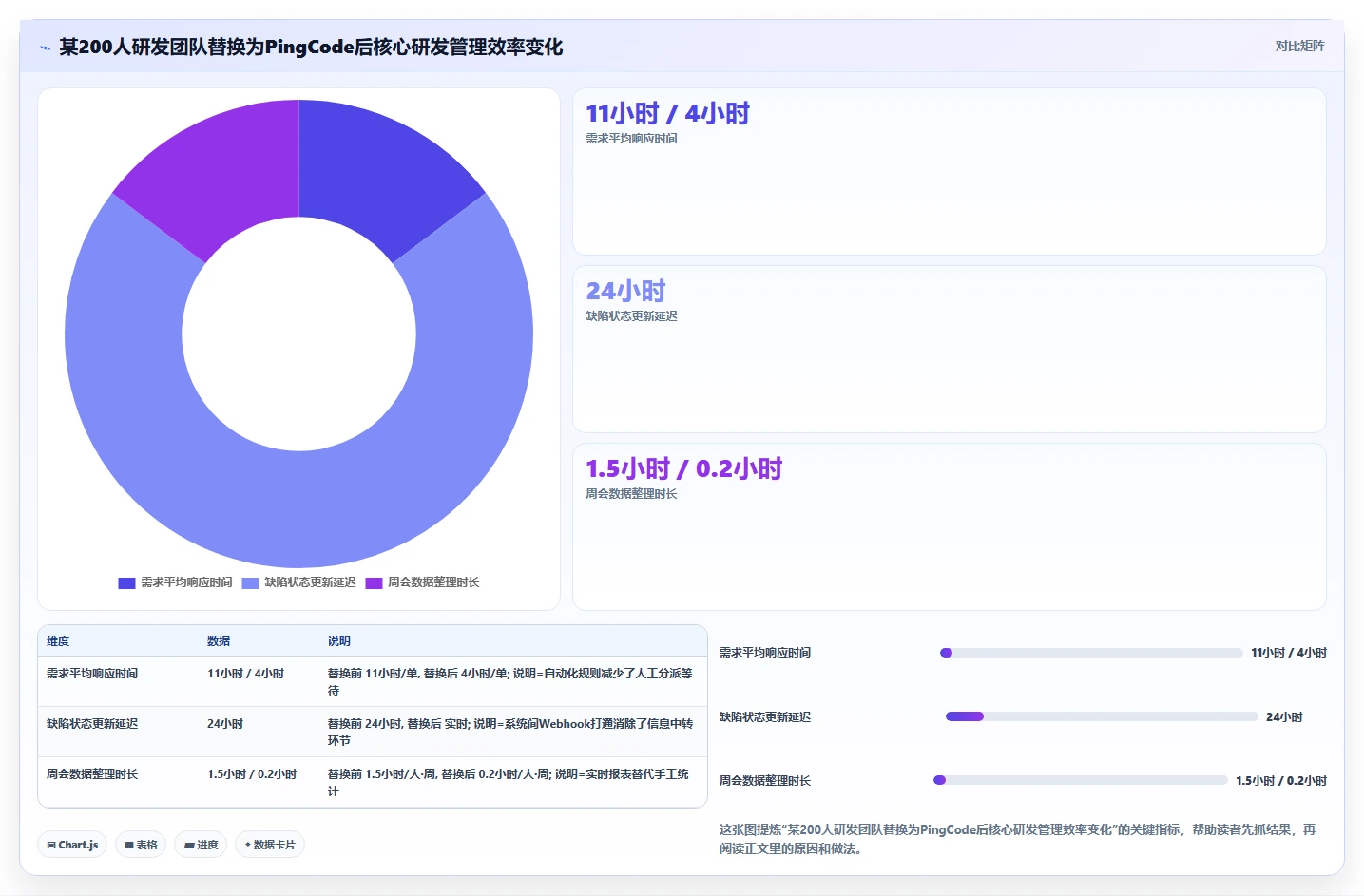Click 缺陷状态更新延迟 label in second card
The height and width of the screenshot is (896, 1364).
click(631, 316)
